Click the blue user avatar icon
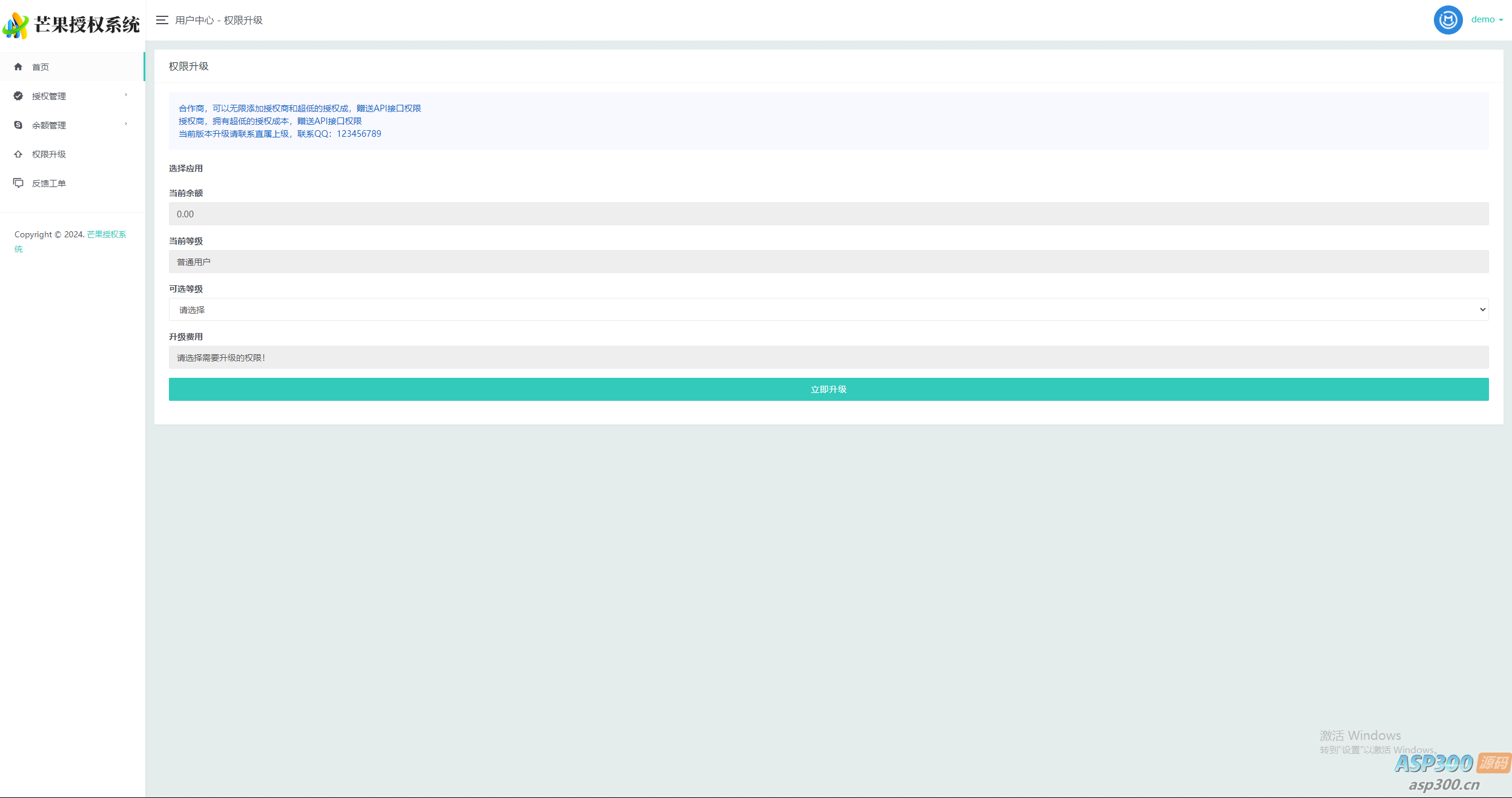 coord(1448,20)
